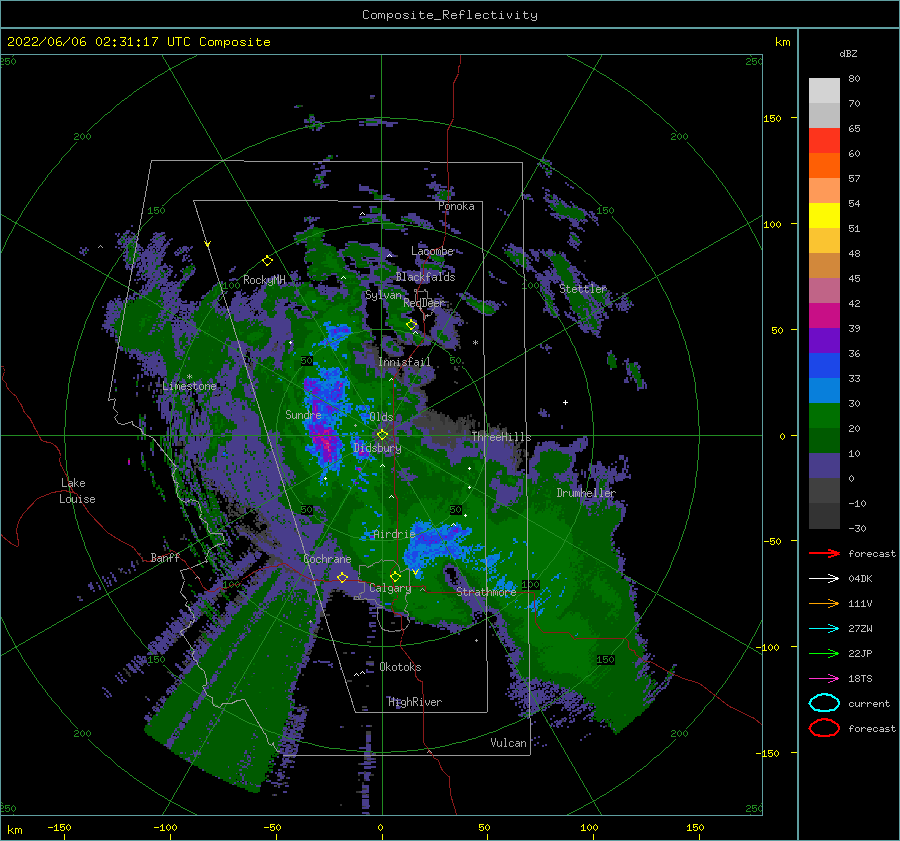Click the green 22JP arrow icon
900x841 pixels.
coord(824,653)
